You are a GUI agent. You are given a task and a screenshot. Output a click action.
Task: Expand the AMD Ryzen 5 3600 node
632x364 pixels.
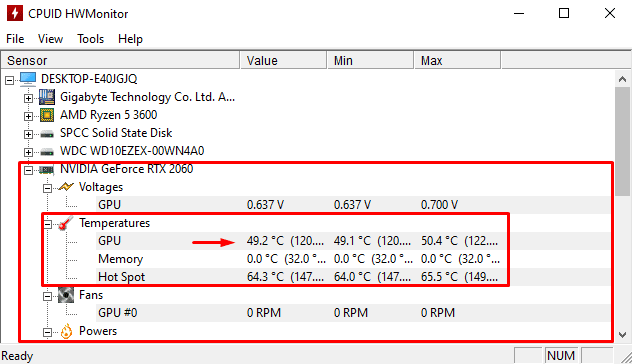pos(28,116)
